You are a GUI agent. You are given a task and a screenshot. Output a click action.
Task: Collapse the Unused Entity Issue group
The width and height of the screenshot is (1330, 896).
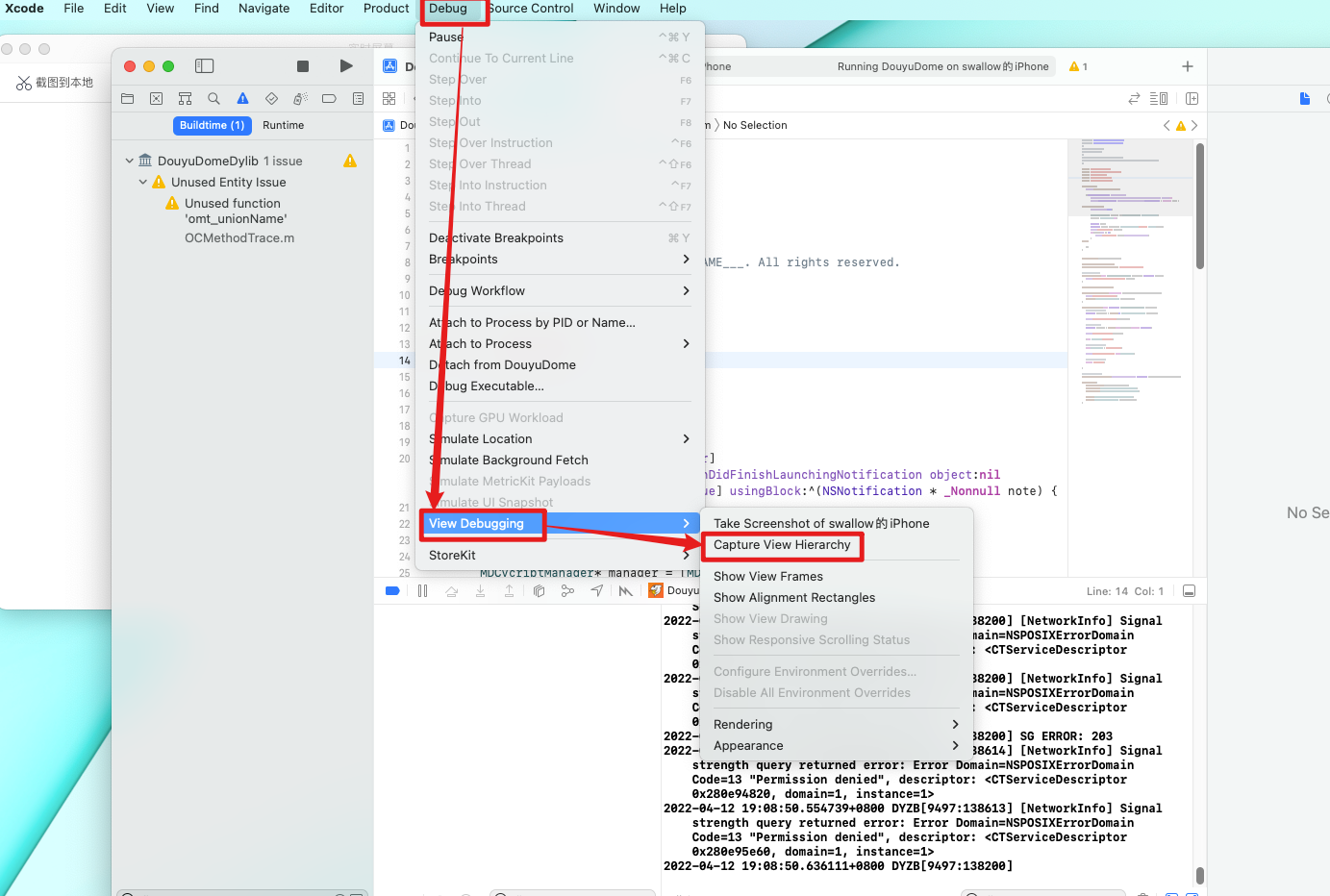tap(143, 182)
